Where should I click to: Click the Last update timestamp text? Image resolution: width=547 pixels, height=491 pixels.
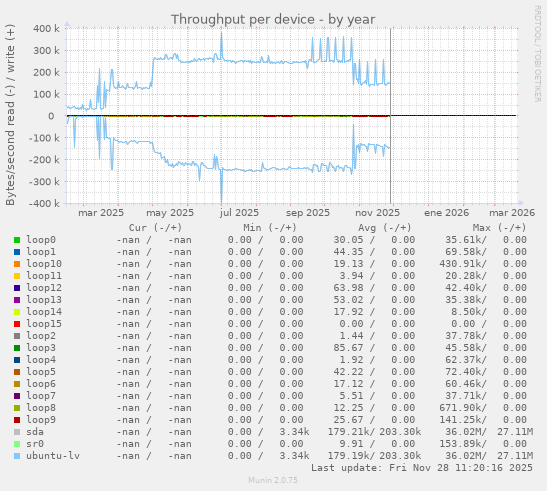tap(422, 468)
